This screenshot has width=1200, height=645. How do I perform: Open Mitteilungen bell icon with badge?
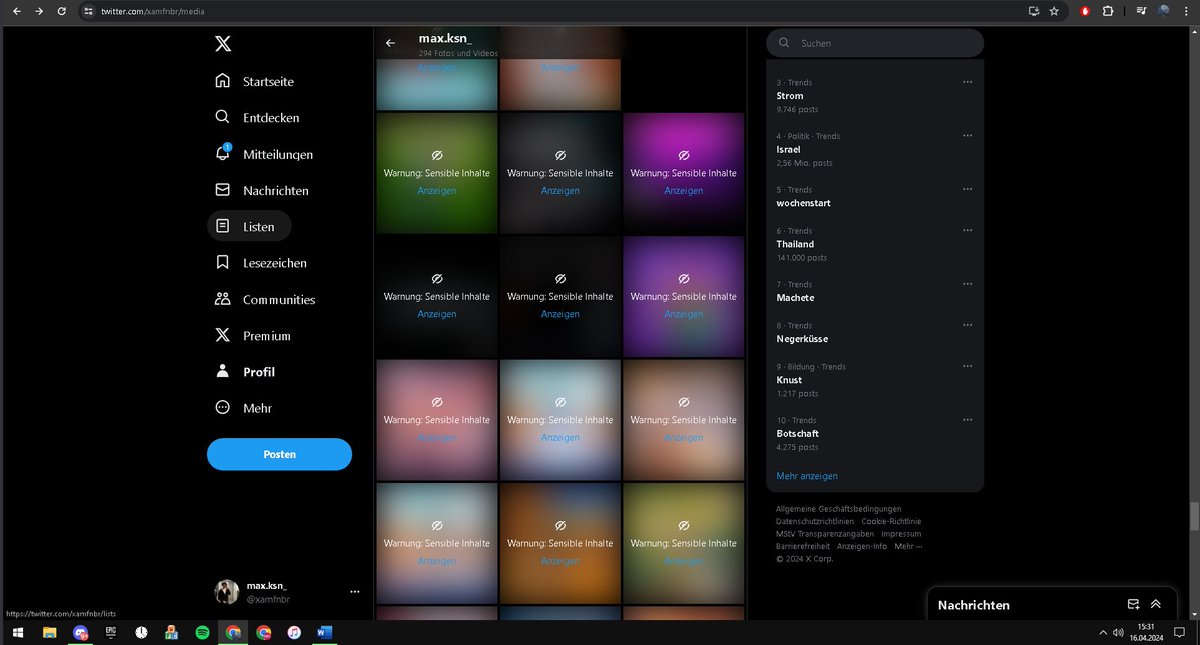coord(223,153)
